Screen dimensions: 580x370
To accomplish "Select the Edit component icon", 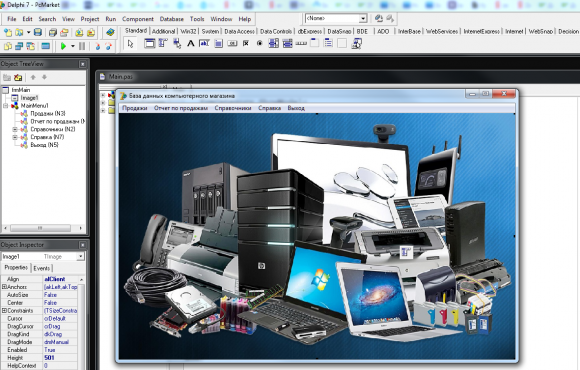I will point(204,44).
